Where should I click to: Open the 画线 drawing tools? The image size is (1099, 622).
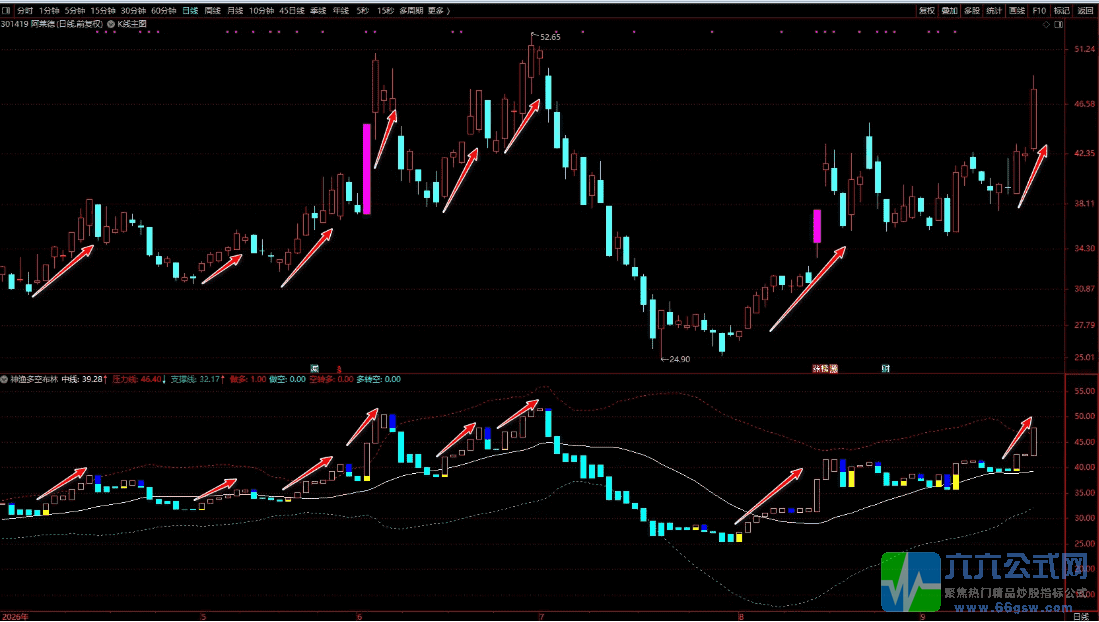[x=1016, y=11]
